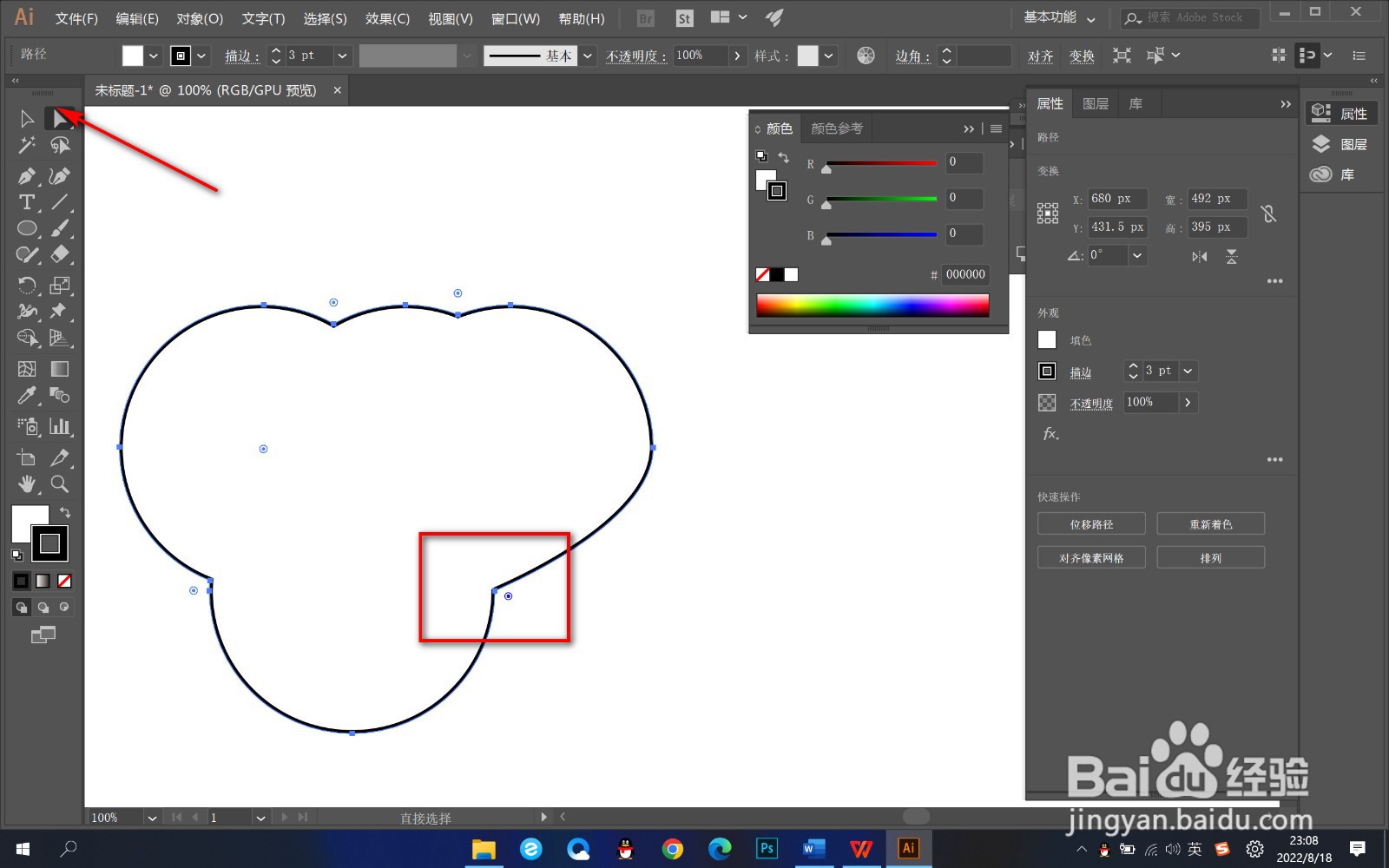Select the Width tool
This screenshot has width=1389, height=868.
(x=27, y=312)
